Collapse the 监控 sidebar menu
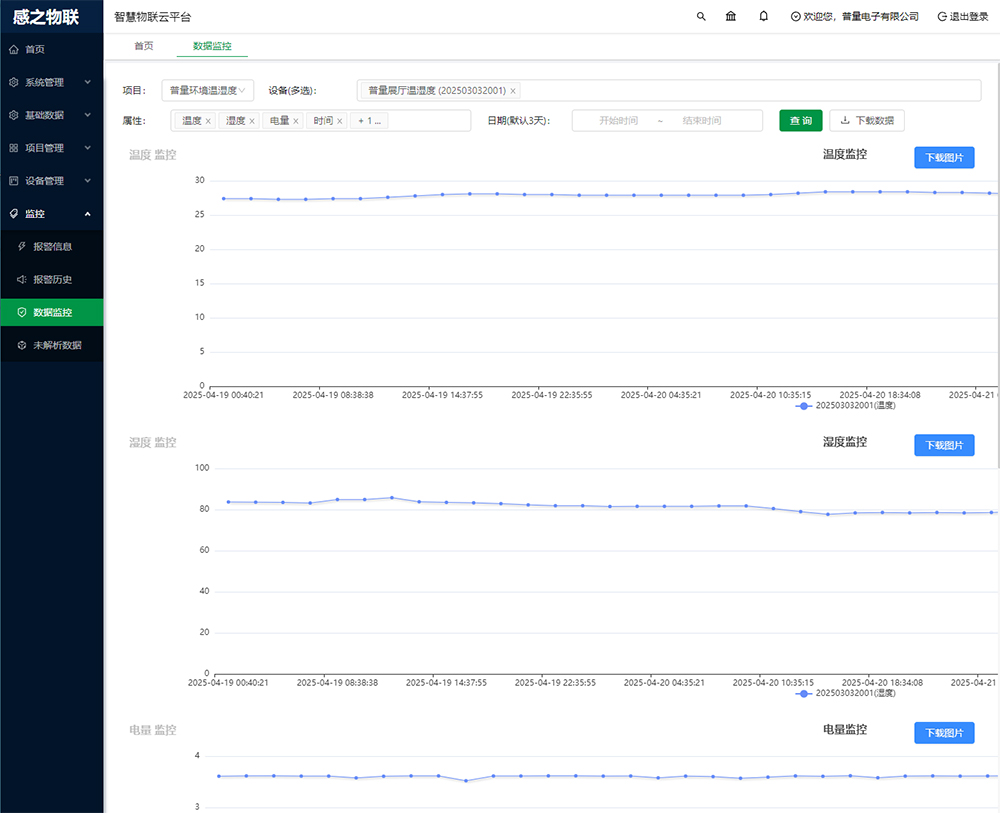Viewport: 1000px width, 813px height. click(51, 213)
